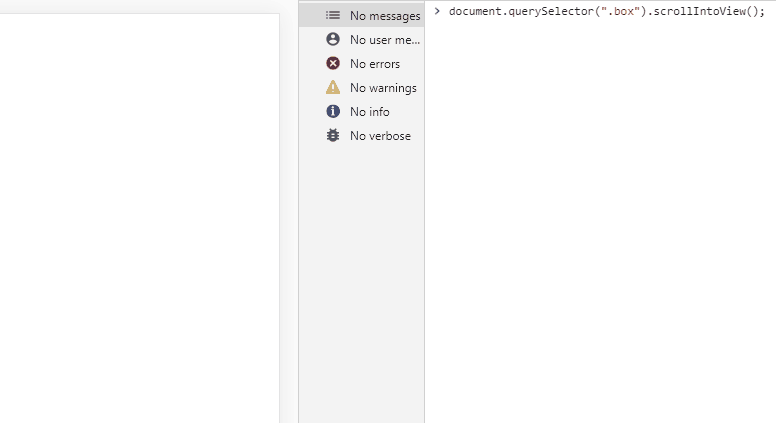The width and height of the screenshot is (776, 423).
Task: Select the "No verbose" sidebar label
Action: pos(380,136)
